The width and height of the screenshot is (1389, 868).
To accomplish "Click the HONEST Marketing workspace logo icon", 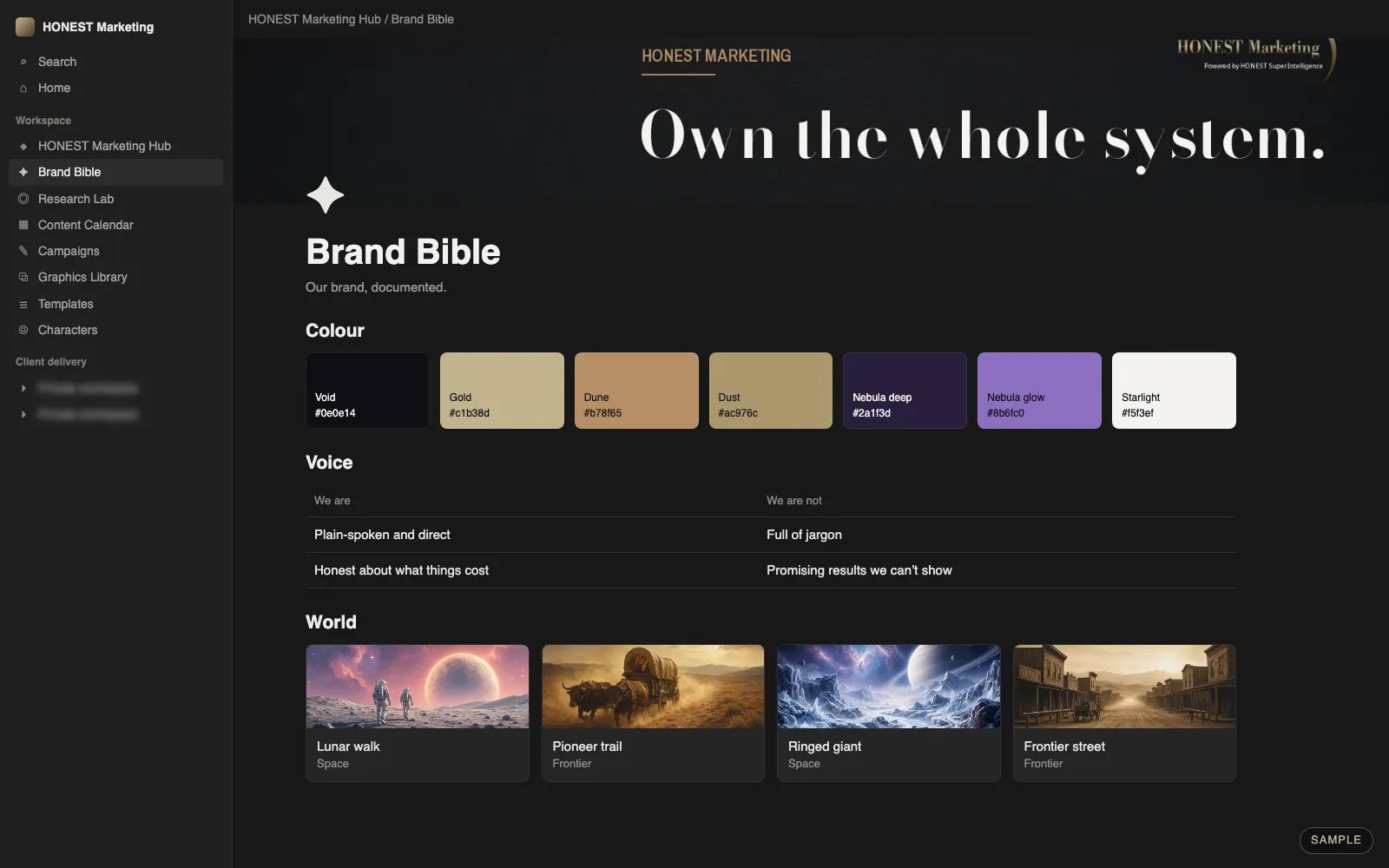I will tap(25, 27).
